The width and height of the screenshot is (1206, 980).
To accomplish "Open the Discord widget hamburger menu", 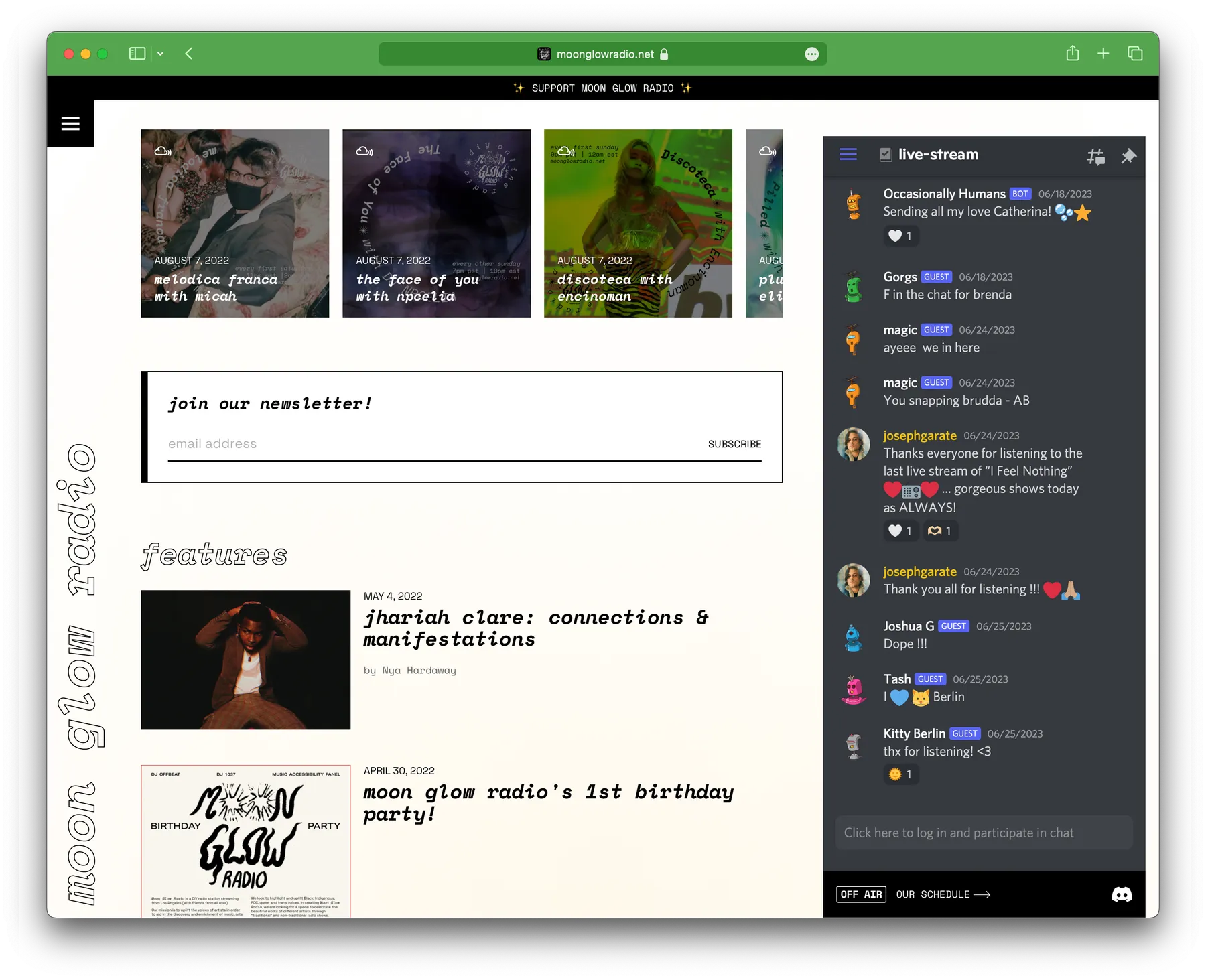I will pos(847,154).
